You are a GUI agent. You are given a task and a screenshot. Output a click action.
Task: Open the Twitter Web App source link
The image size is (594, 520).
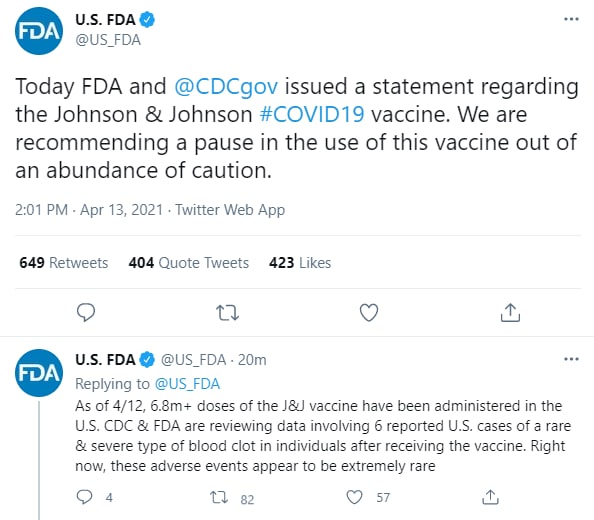tap(230, 209)
